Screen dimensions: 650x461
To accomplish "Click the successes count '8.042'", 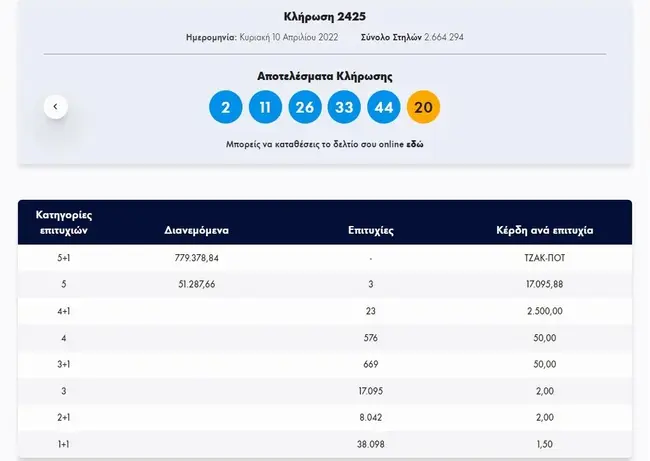I will [371, 417].
